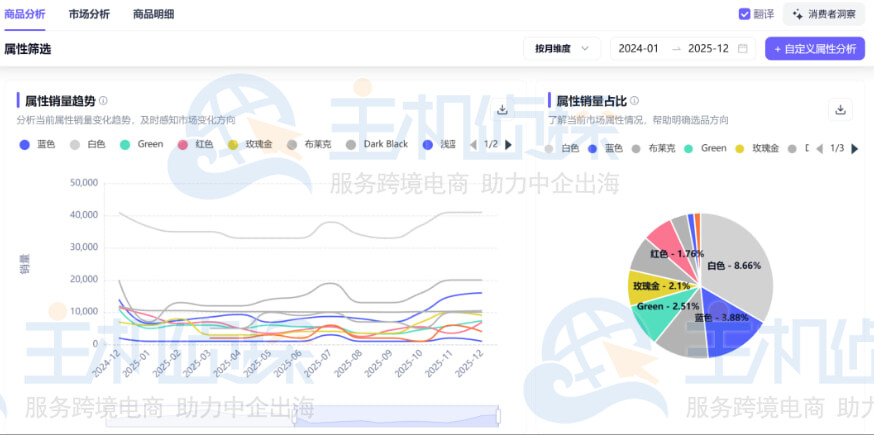Edit the end date 2025-12 field
This screenshot has height=435, width=874.
(708, 49)
